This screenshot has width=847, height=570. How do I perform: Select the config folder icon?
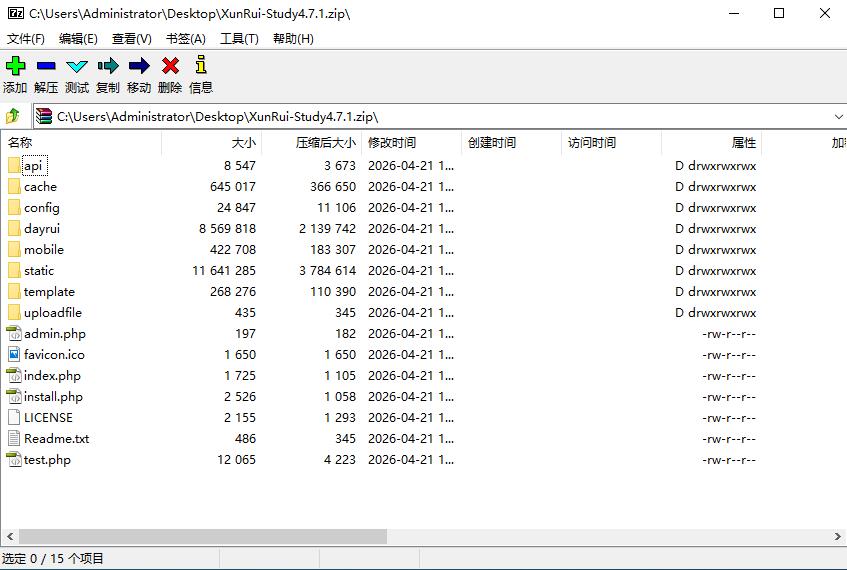click(x=14, y=207)
